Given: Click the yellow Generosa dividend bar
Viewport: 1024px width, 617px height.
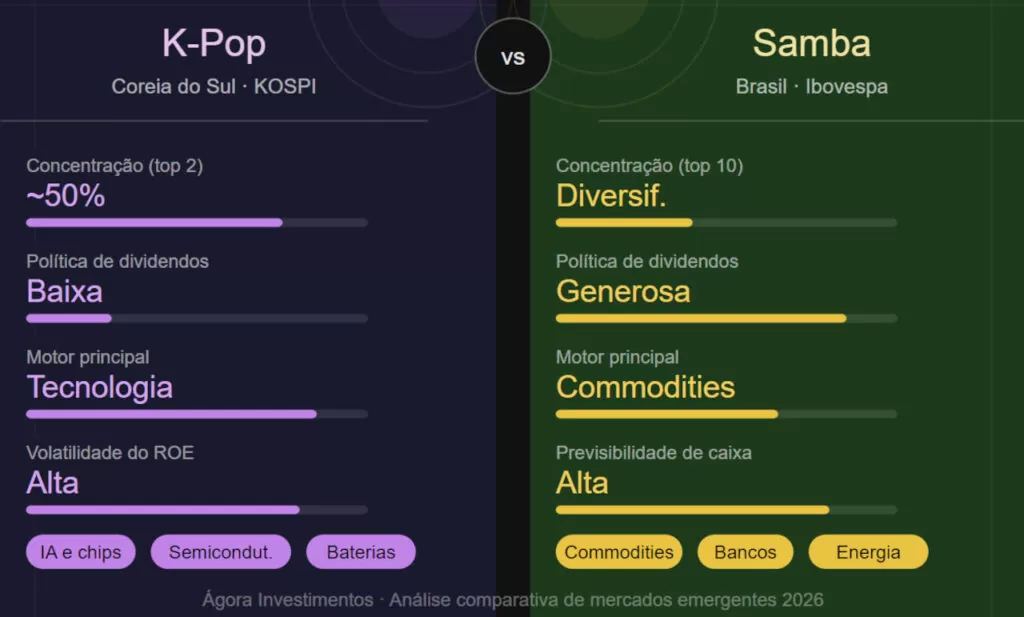Looking at the screenshot, I should pos(726,318).
